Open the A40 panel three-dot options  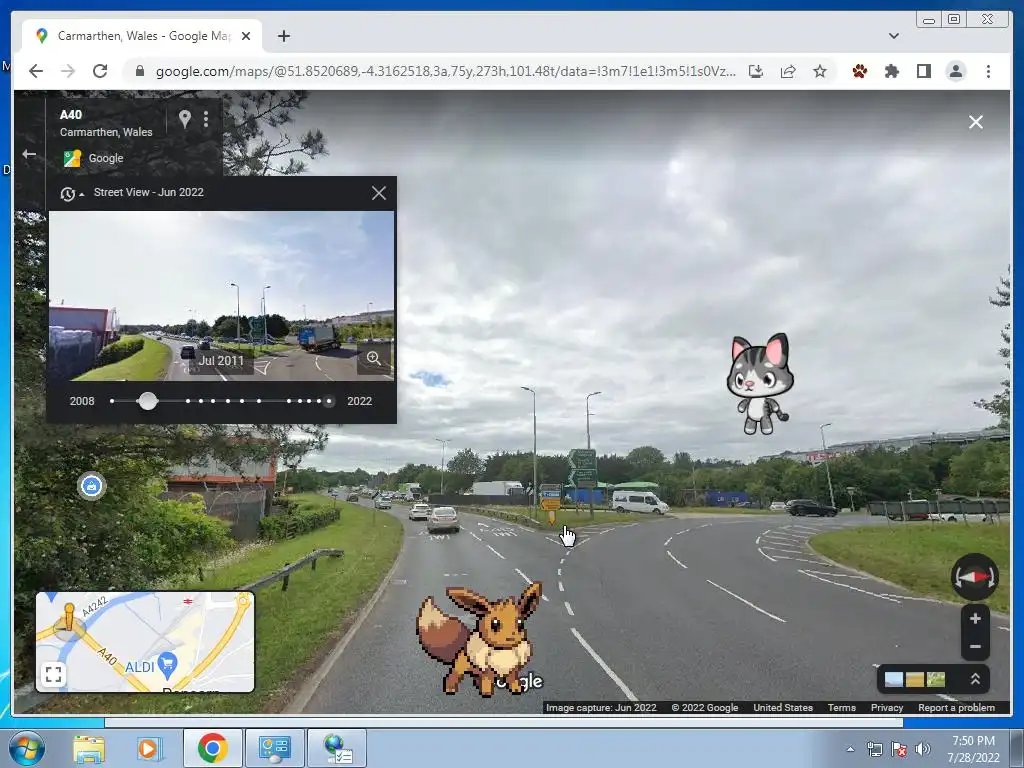pos(206,119)
